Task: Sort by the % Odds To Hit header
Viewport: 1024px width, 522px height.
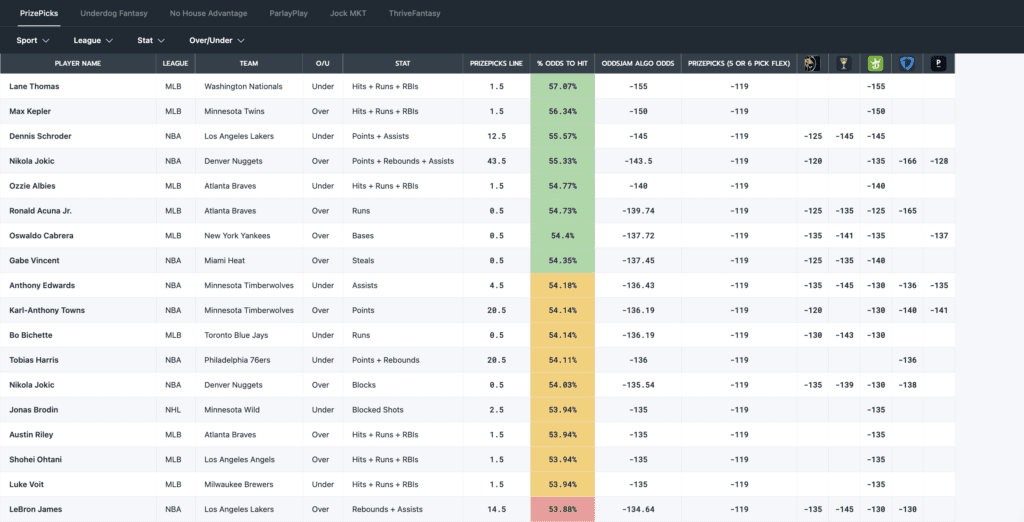Action: (x=562, y=63)
